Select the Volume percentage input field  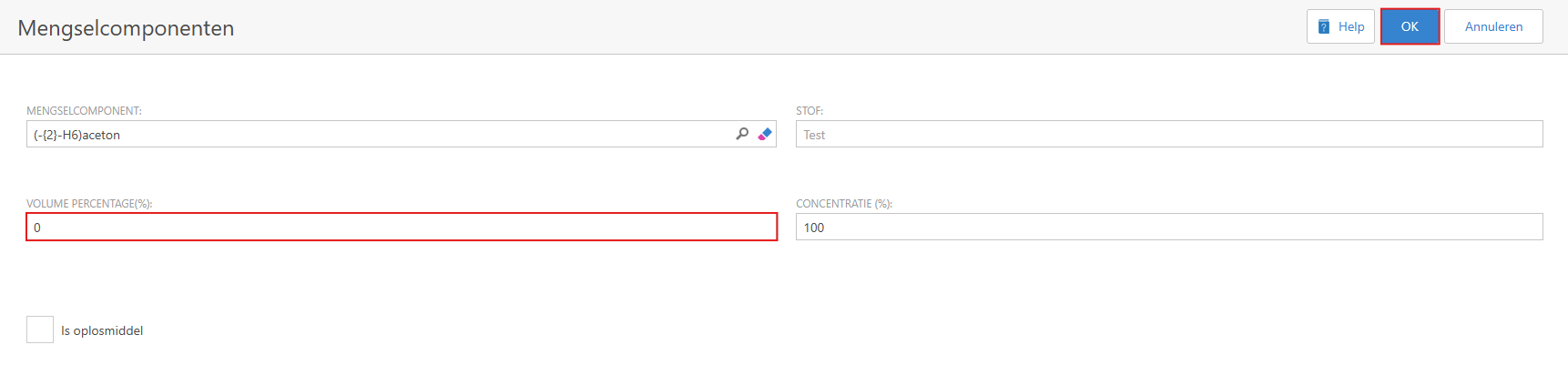coord(401,228)
